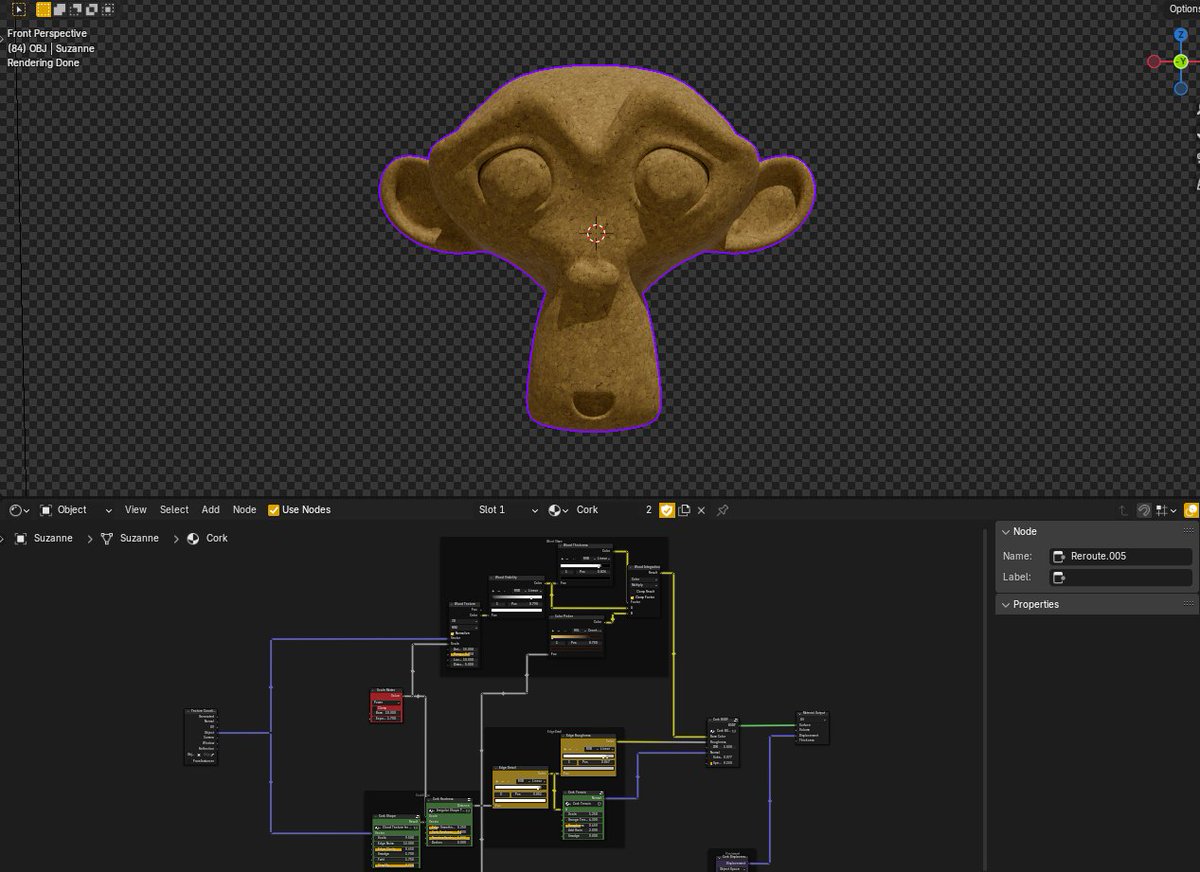This screenshot has height=872, width=1200.
Task: Choose the extend selection mode icon
Action: click(x=59, y=9)
